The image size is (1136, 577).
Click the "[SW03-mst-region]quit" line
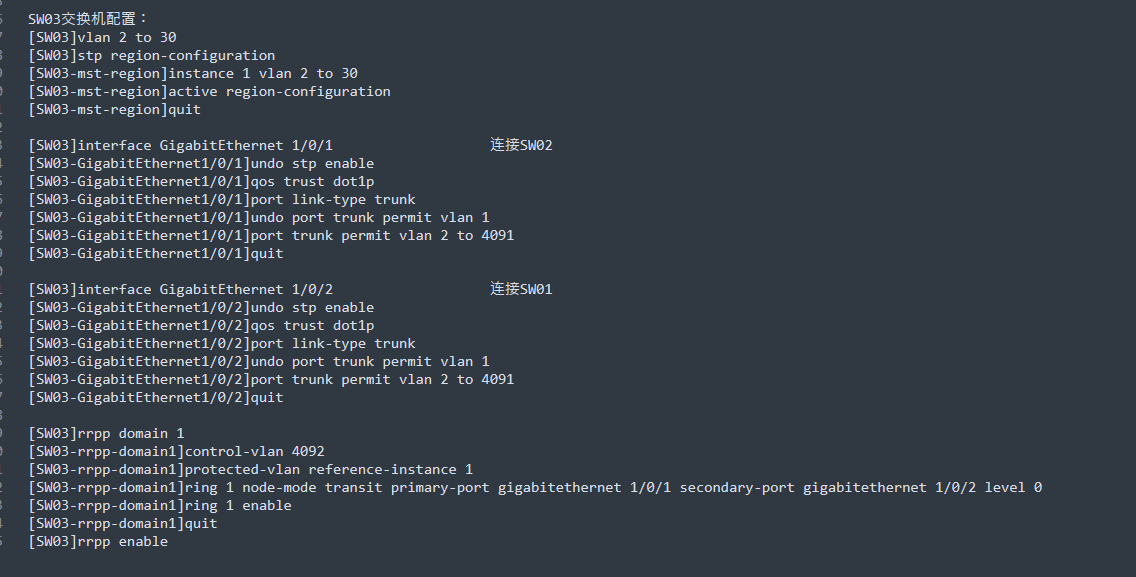coord(114,109)
